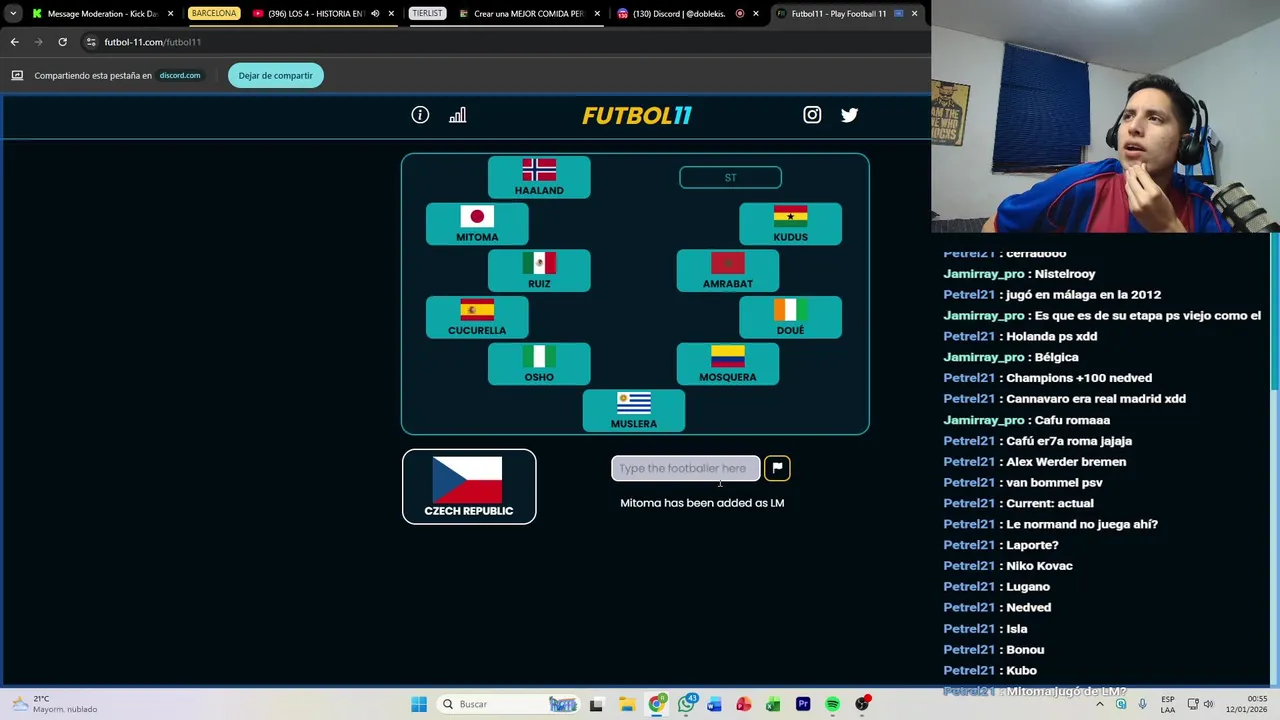The height and width of the screenshot is (720, 1280).
Task: Click chat message 'Cafu romaaa'
Action: [x=1072, y=420]
